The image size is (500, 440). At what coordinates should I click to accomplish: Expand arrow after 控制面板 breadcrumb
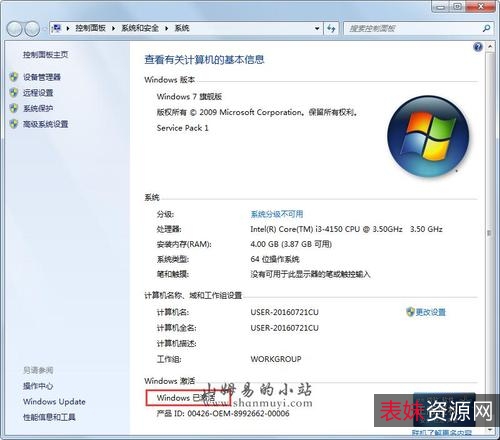tap(113, 28)
